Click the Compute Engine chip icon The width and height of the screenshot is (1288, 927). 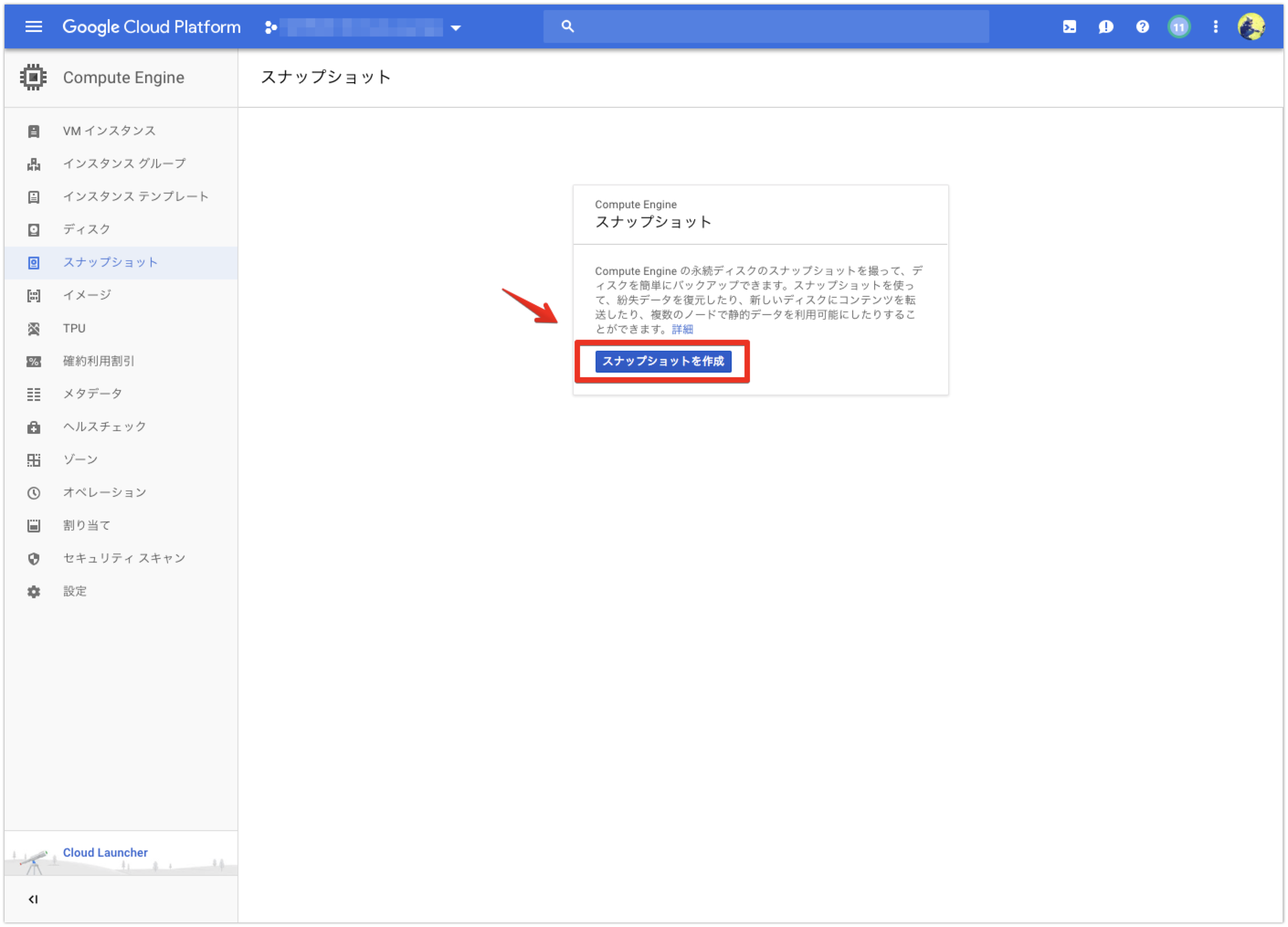(x=33, y=77)
